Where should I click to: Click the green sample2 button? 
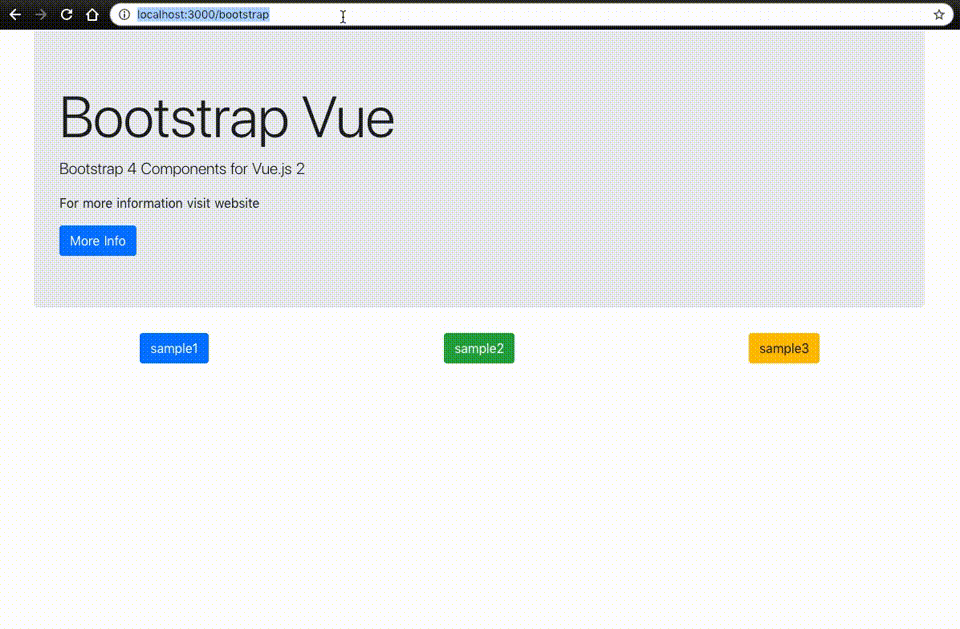pyautogui.click(x=479, y=348)
